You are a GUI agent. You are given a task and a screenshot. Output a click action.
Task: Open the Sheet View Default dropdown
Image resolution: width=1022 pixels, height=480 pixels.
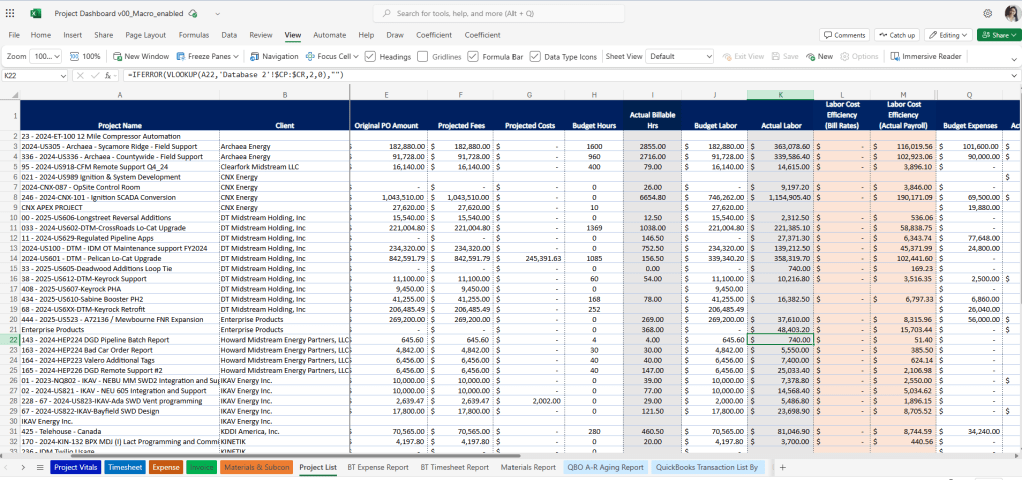(680, 57)
